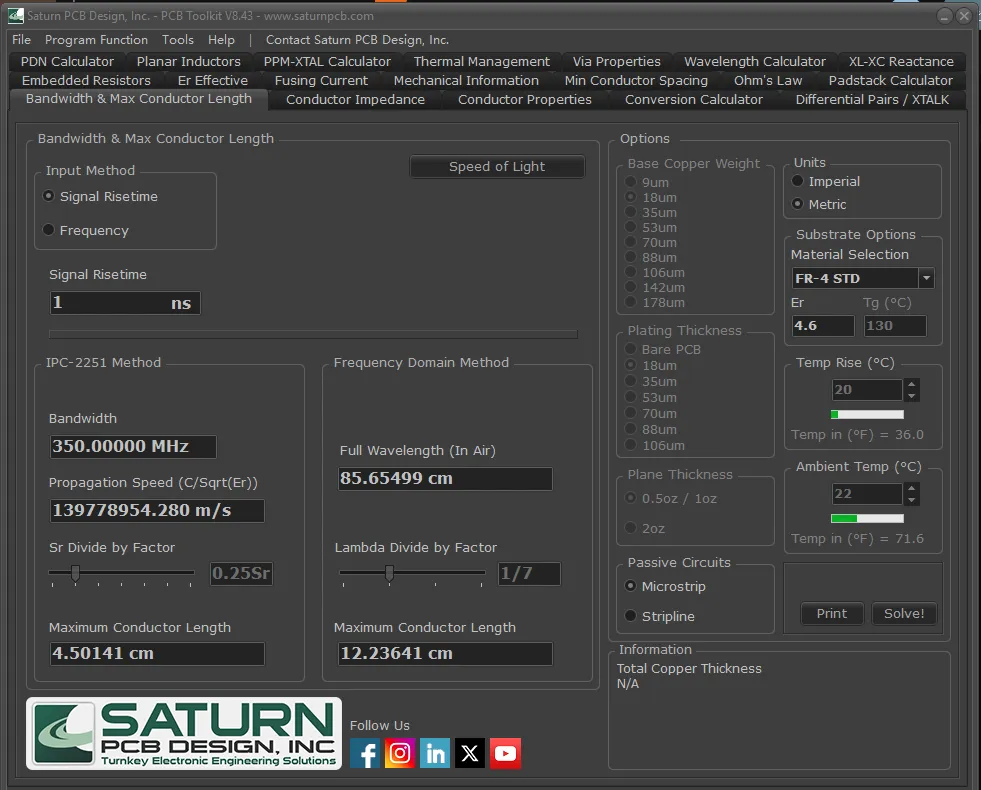Decrease Temp Rise value with down arrow

coord(912,396)
